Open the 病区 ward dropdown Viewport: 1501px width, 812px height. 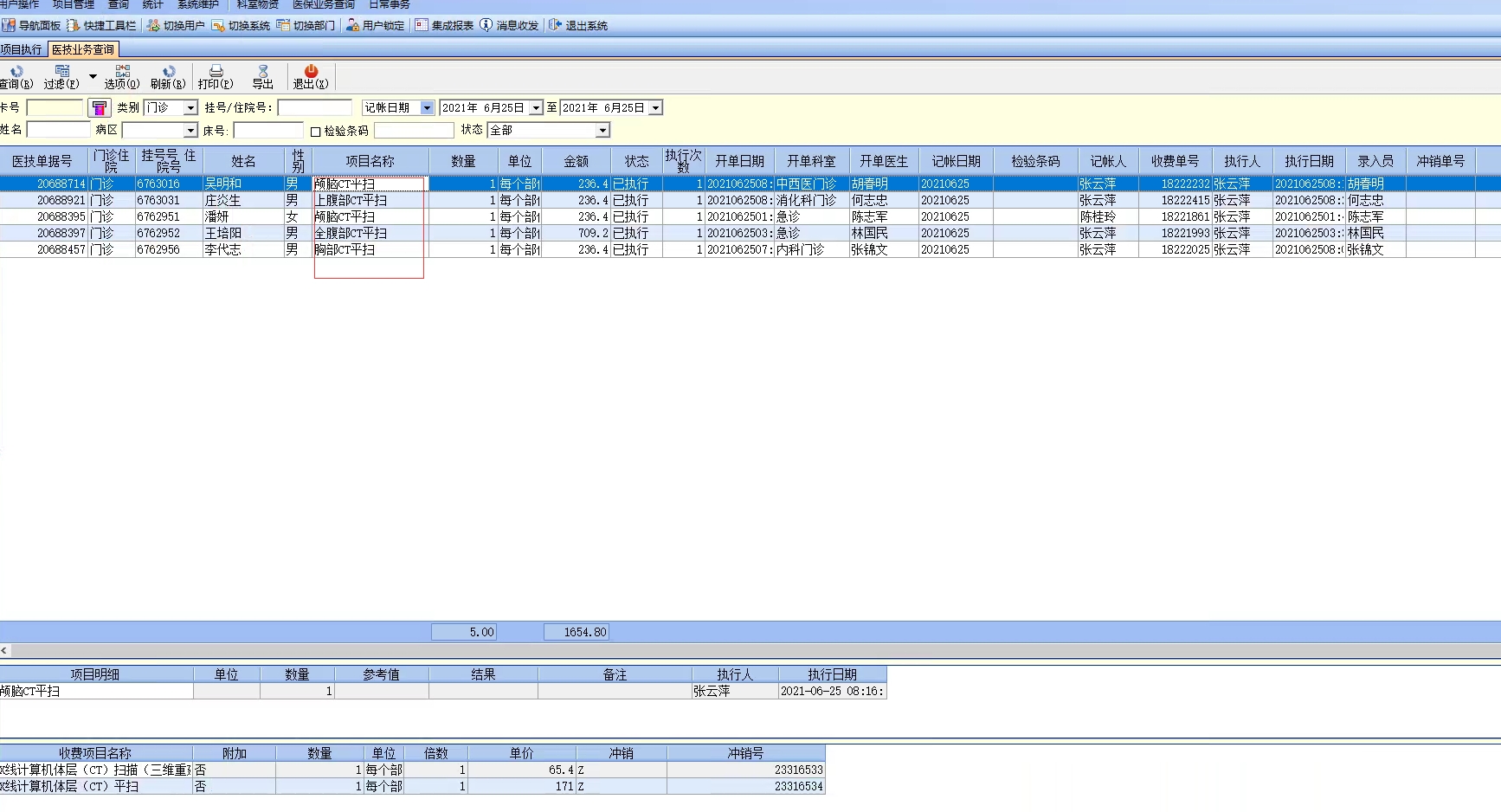(x=190, y=131)
